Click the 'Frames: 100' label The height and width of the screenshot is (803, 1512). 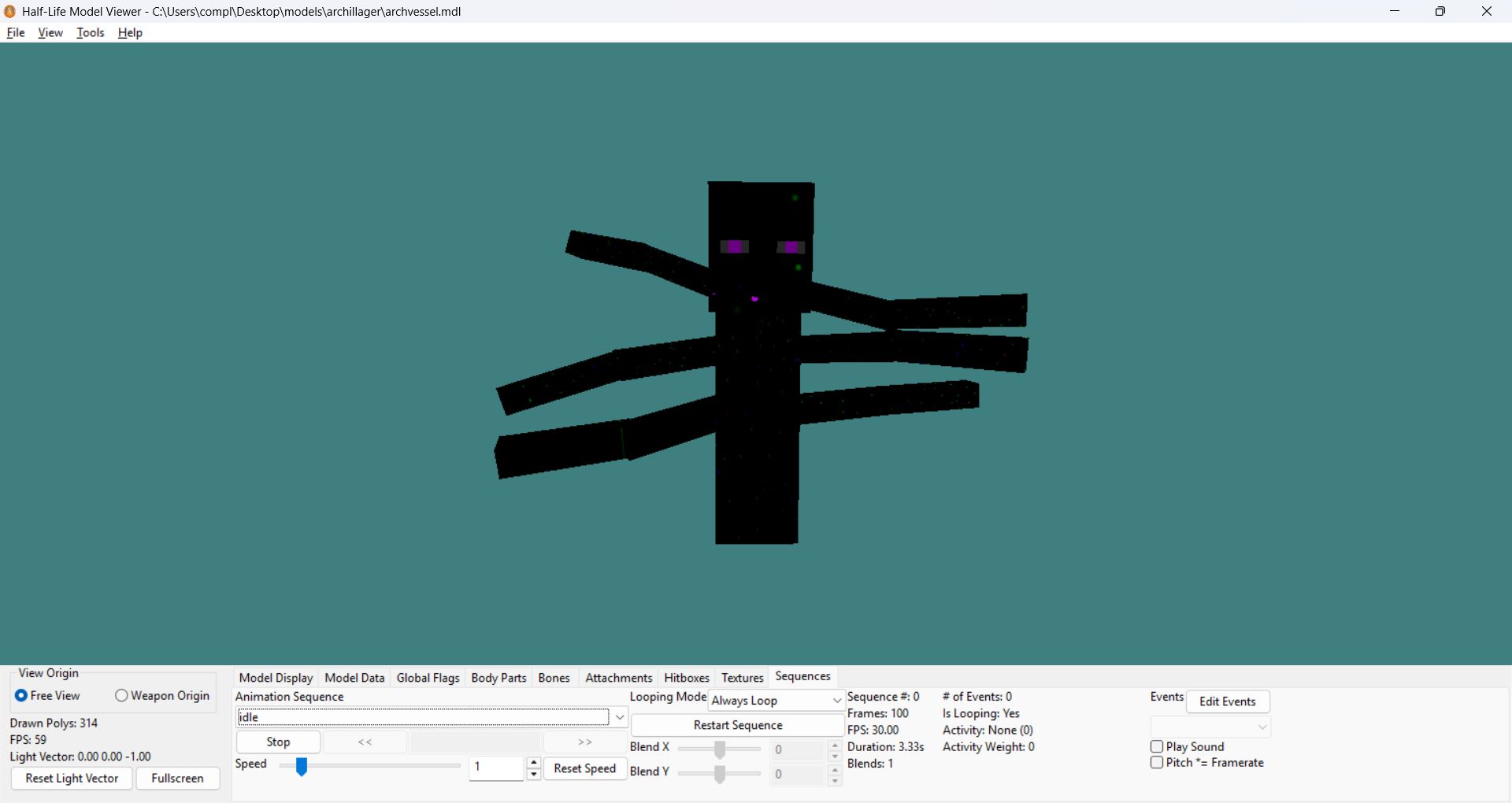[x=878, y=713]
